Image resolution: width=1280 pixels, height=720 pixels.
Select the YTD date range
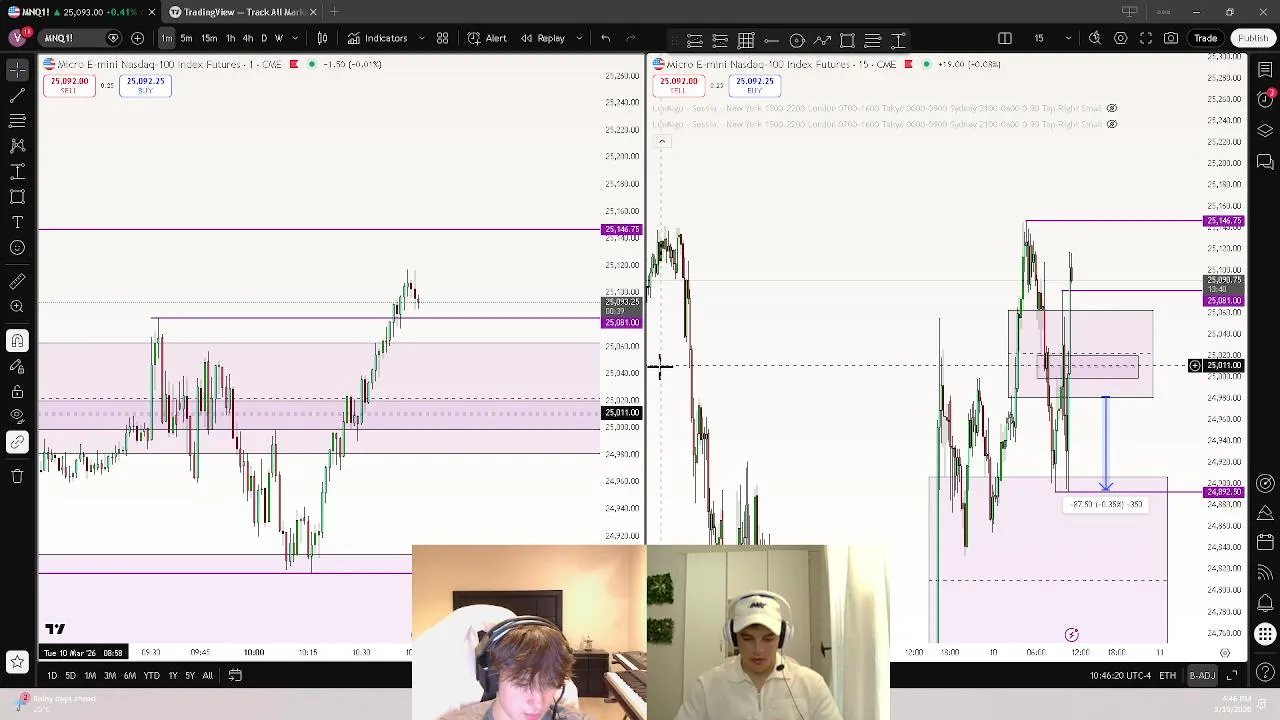tap(151, 676)
